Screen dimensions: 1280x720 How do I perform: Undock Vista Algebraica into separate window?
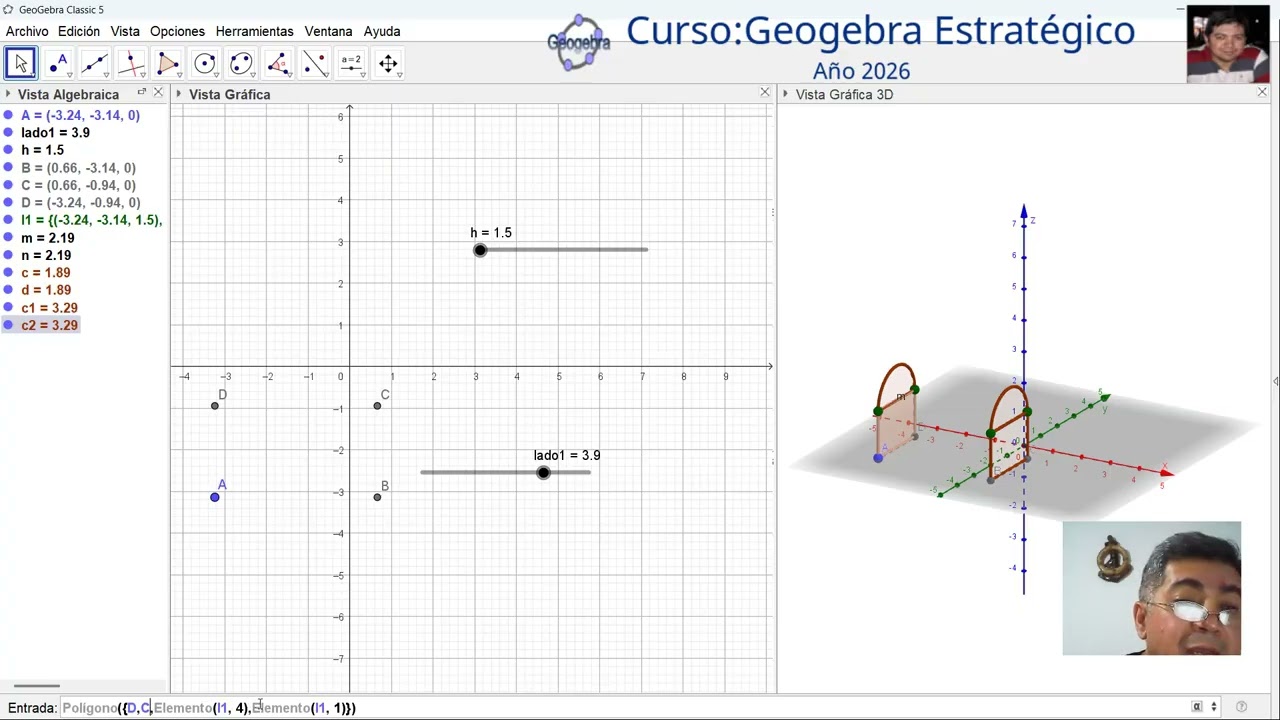(x=142, y=93)
